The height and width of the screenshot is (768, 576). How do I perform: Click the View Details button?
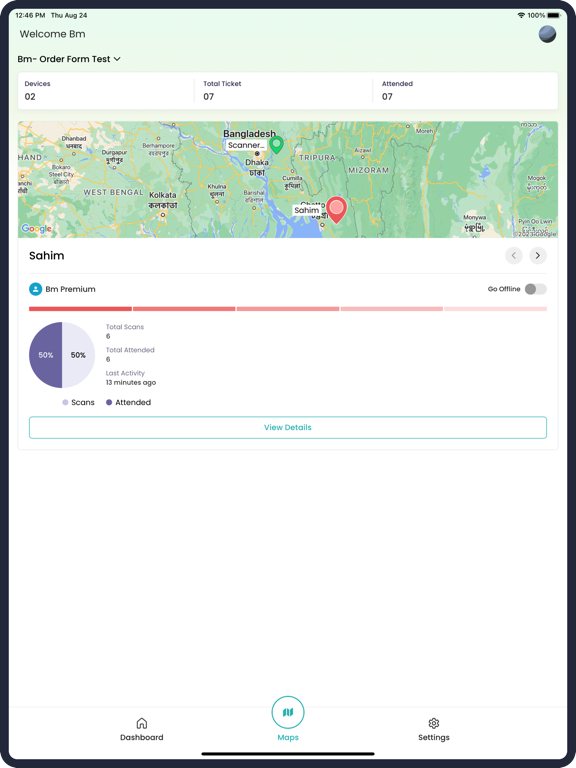coord(288,427)
